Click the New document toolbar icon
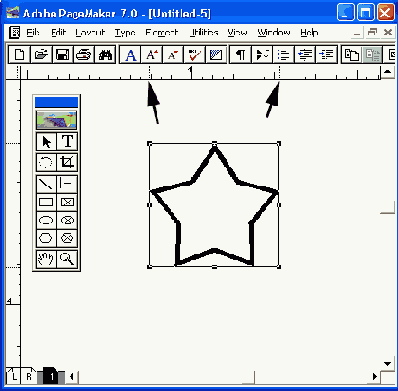 (19, 54)
